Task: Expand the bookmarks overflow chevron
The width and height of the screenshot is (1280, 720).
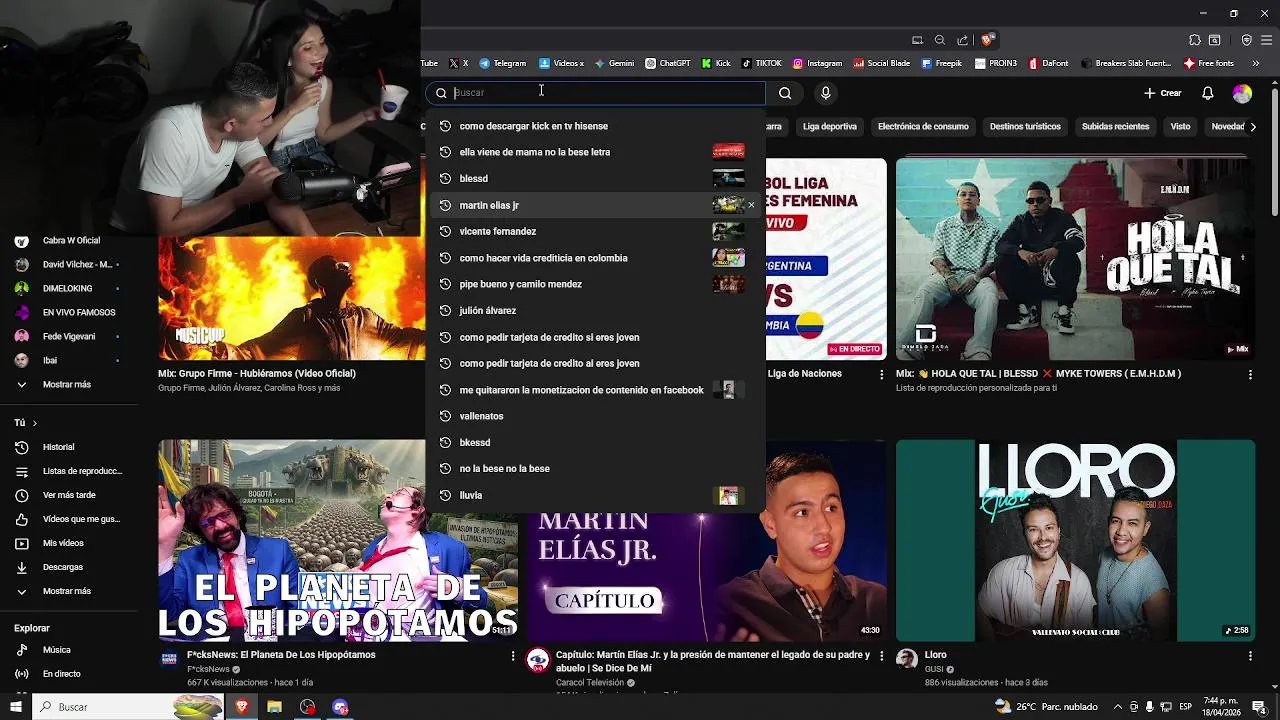Action: 1256,63
